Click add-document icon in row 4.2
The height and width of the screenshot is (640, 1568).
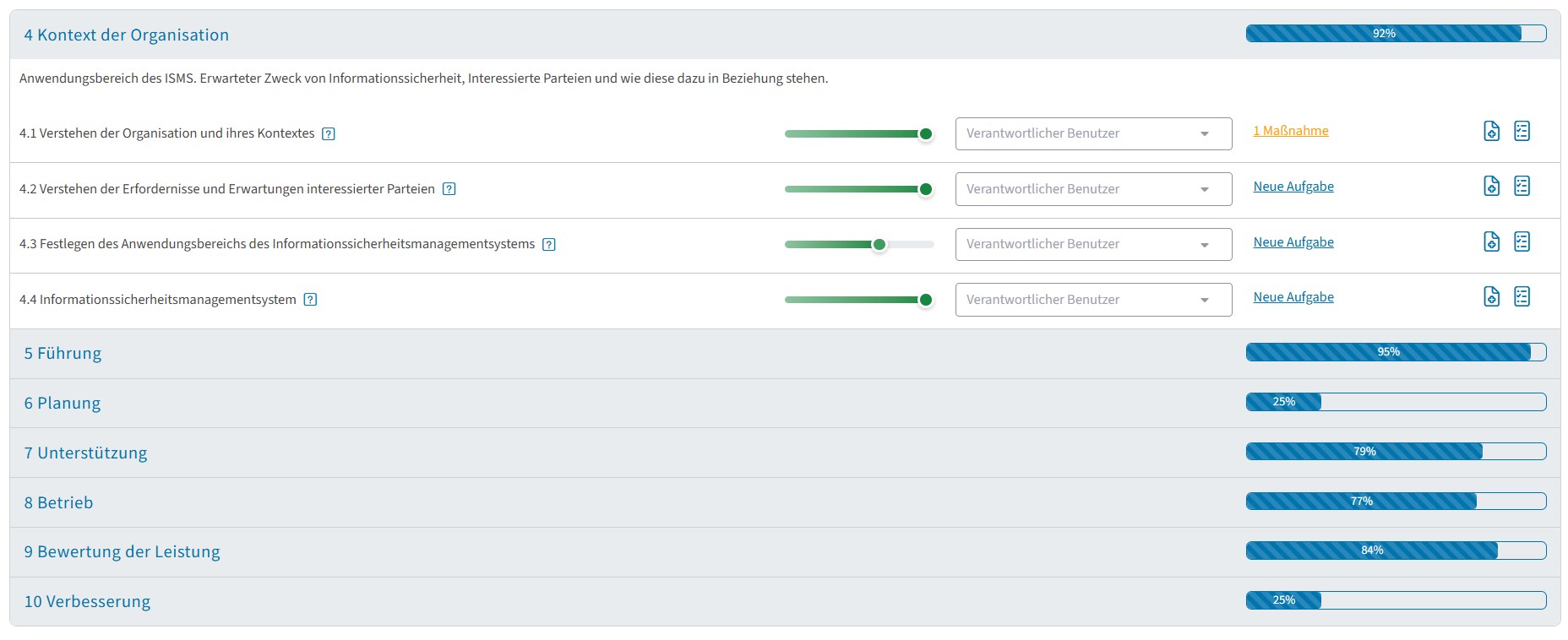click(1491, 186)
